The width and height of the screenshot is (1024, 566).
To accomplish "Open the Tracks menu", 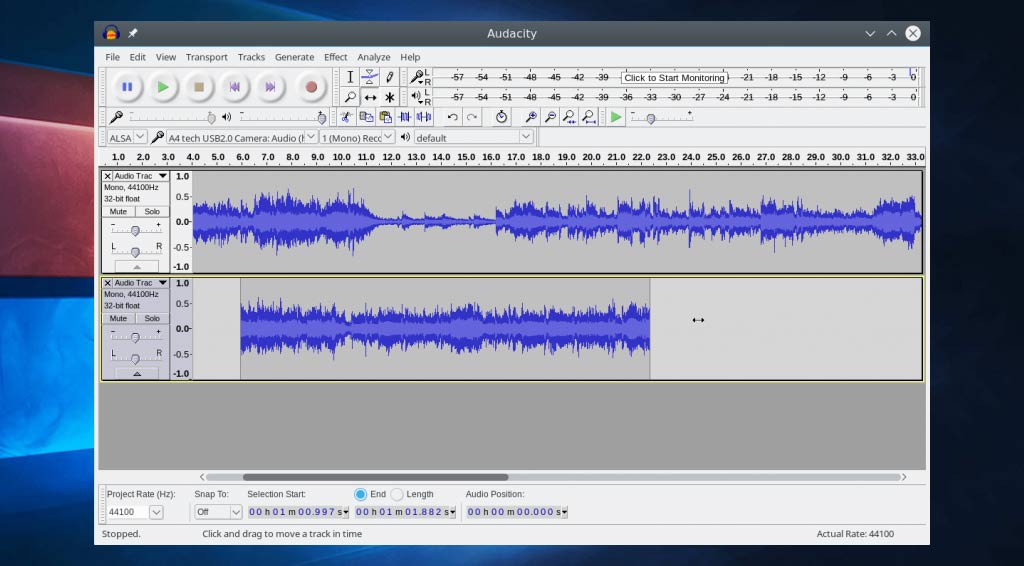I will tap(251, 57).
